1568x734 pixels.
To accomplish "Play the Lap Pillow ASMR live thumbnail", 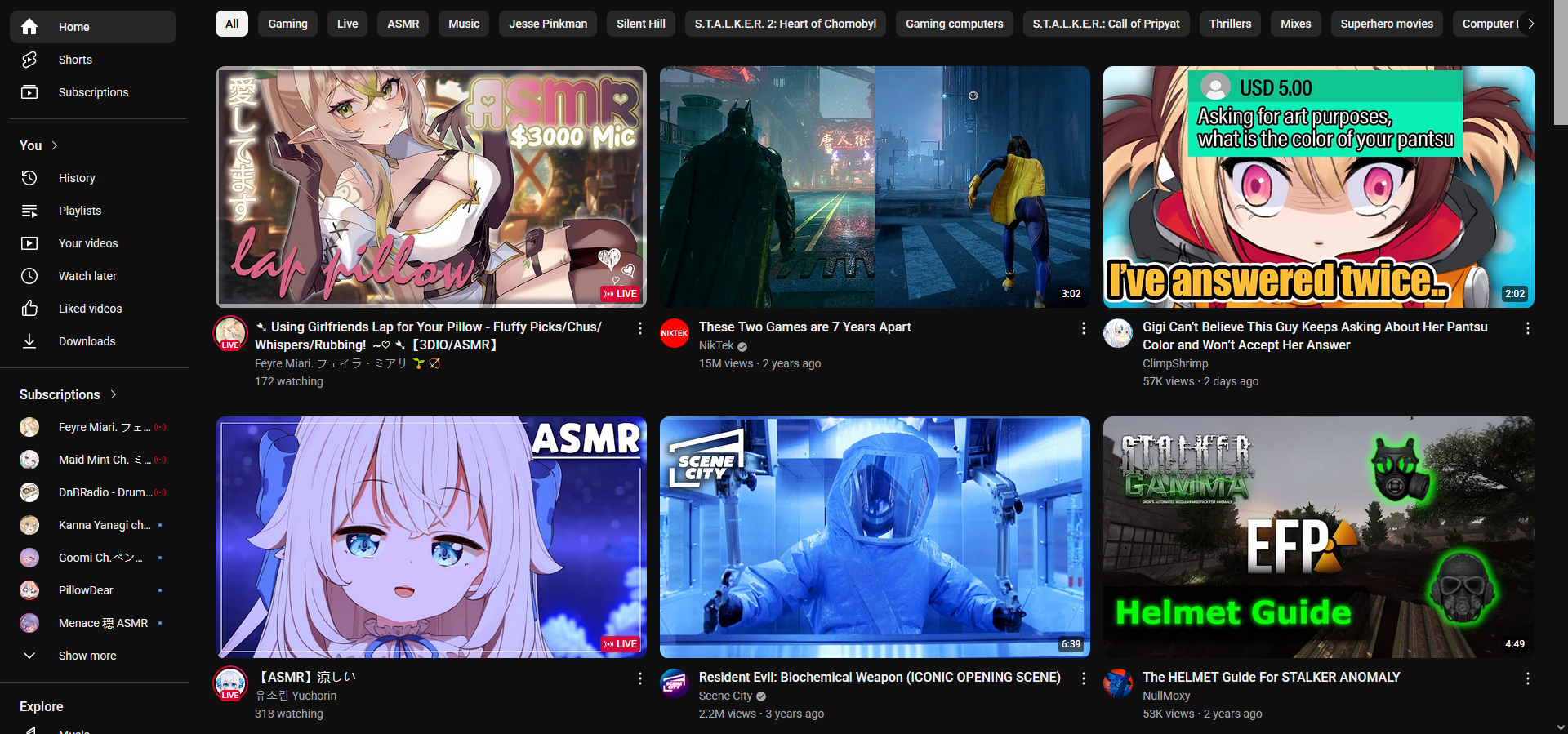I will point(431,187).
